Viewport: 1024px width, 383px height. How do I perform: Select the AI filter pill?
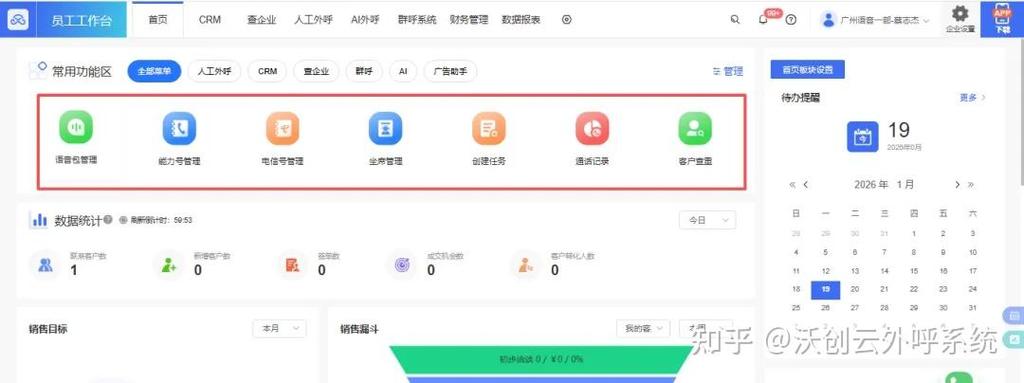tap(403, 71)
